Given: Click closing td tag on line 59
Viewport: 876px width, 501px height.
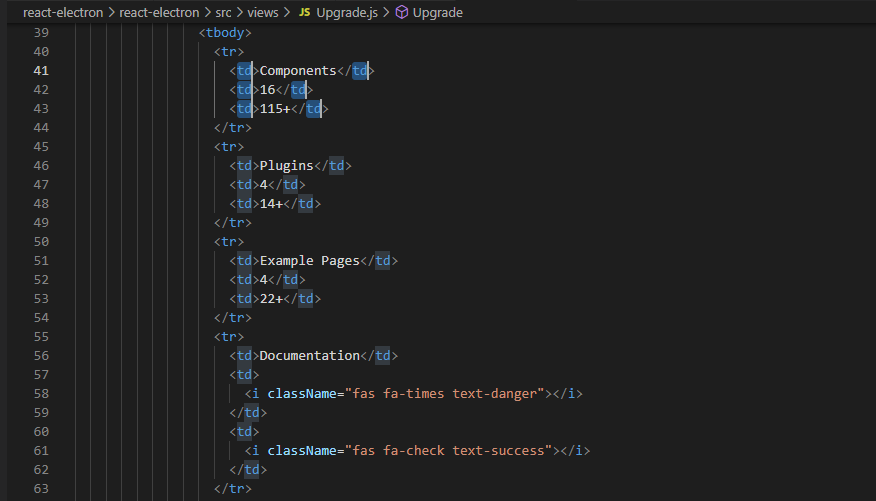Looking at the screenshot, I should pyautogui.click(x=248, y=413).
